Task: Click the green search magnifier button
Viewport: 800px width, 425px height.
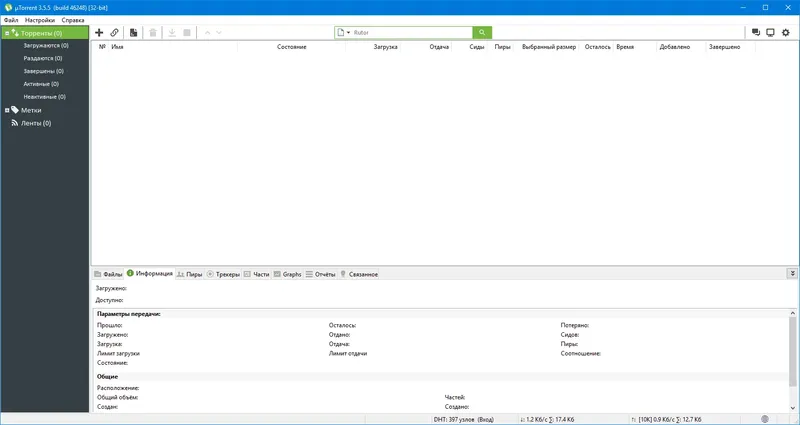Action: (x=482, y=33)
